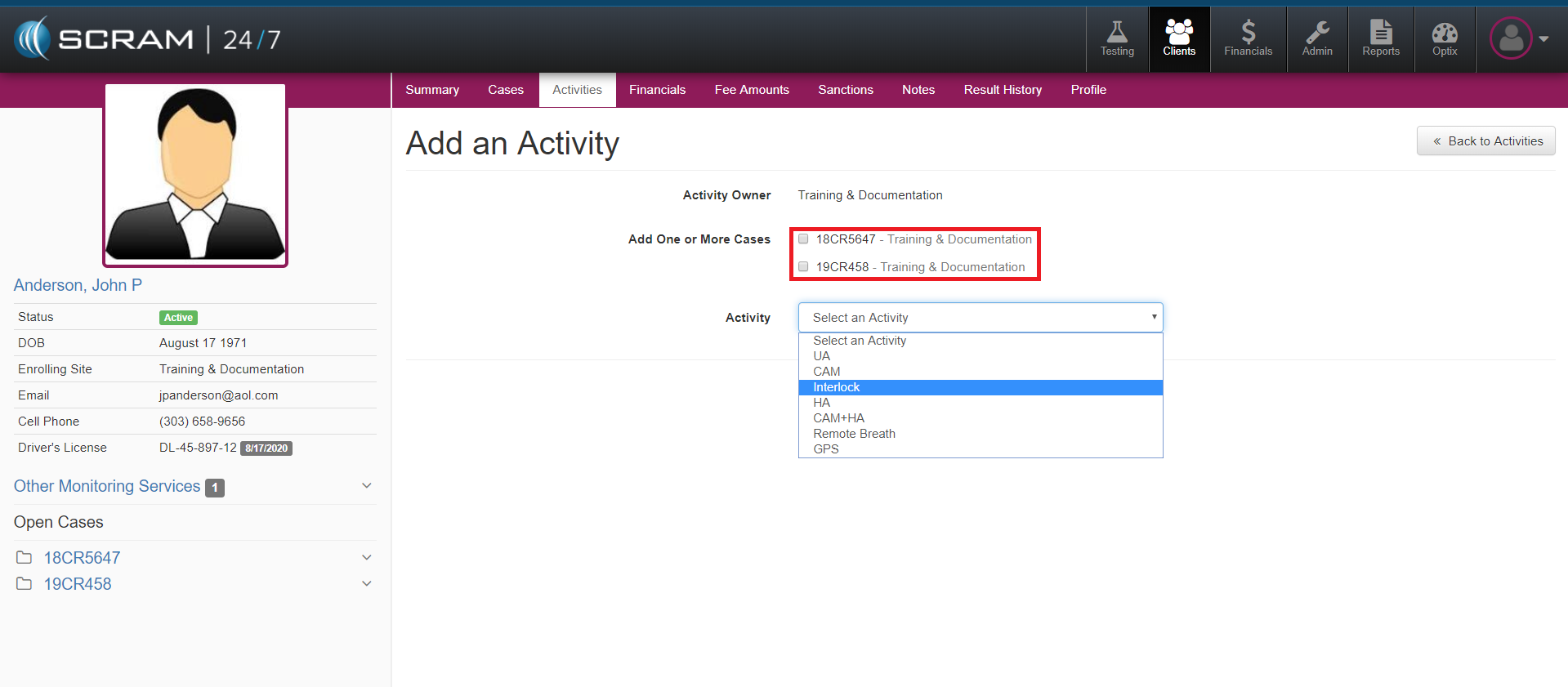The height and width of the screenshot is (687, 1568).
Task: Expand the 18CR5647 open case chevron
Action: tap(367, 558)
